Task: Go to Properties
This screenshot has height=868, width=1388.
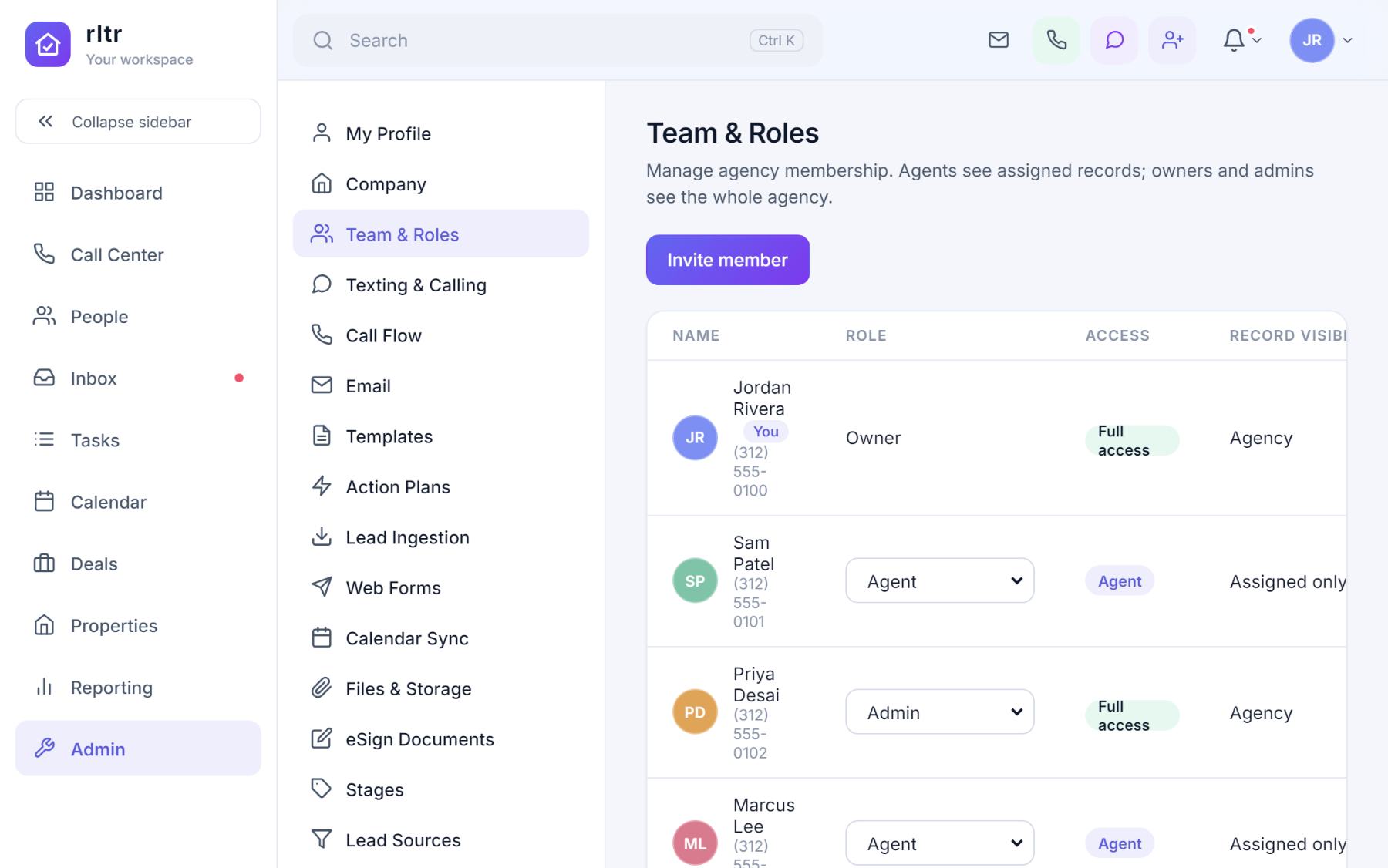Action: (x=138, y=625)
